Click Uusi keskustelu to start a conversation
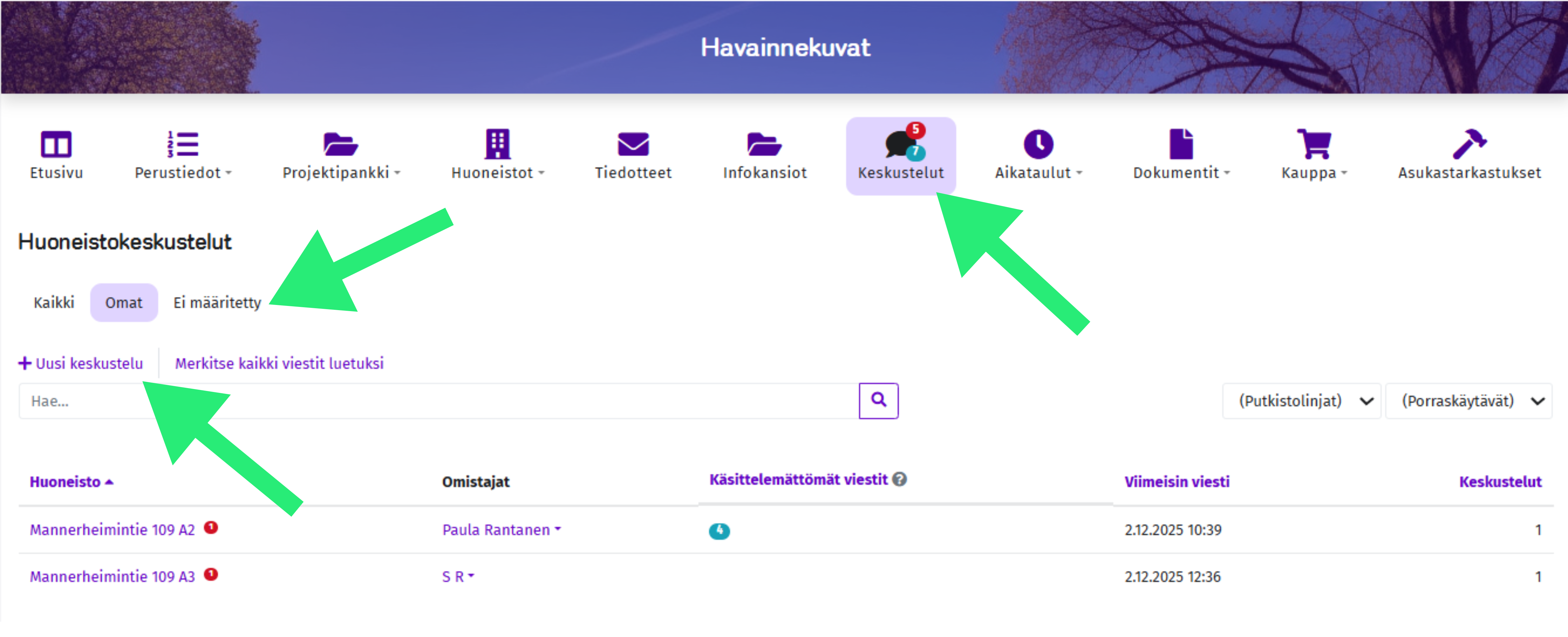This screenshot has height=637, width=1568. 81,363
